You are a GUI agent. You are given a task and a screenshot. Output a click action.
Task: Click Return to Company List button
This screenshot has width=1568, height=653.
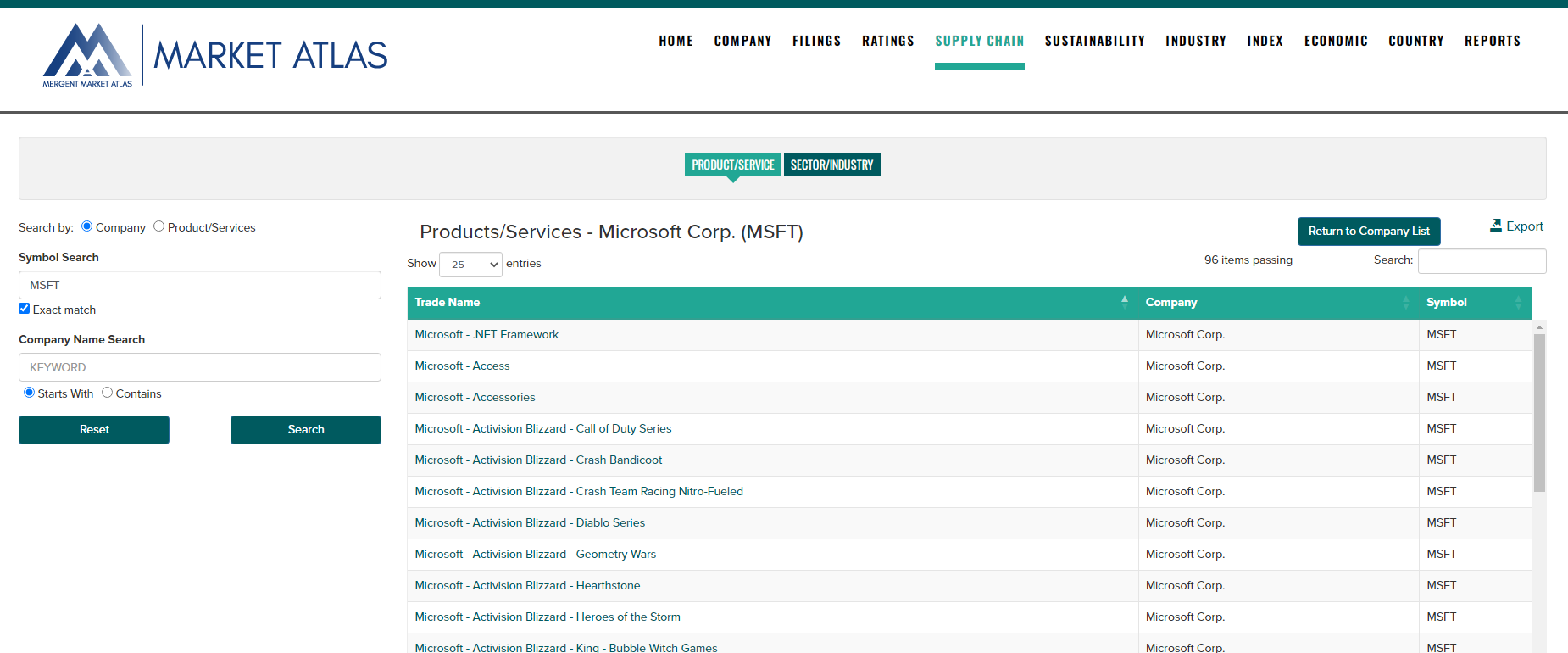1369,232
